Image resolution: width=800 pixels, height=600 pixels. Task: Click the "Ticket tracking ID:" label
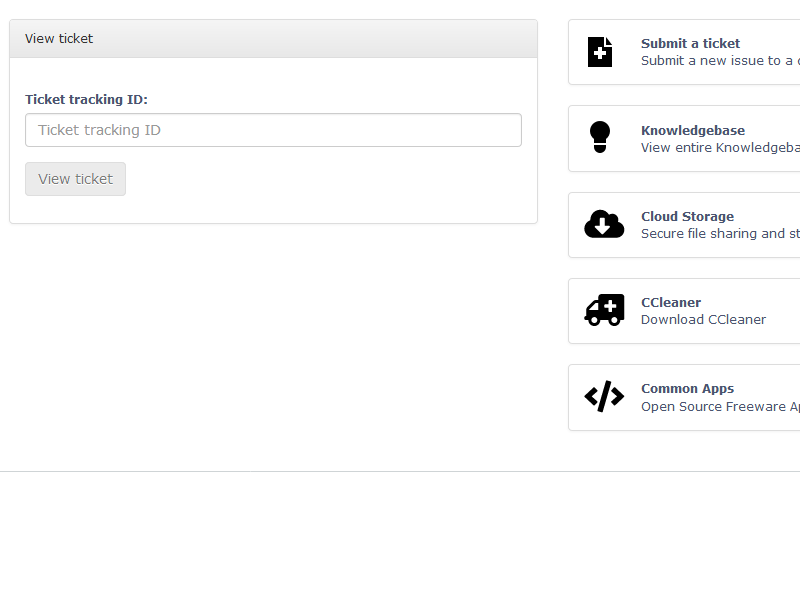click(86, 100)
